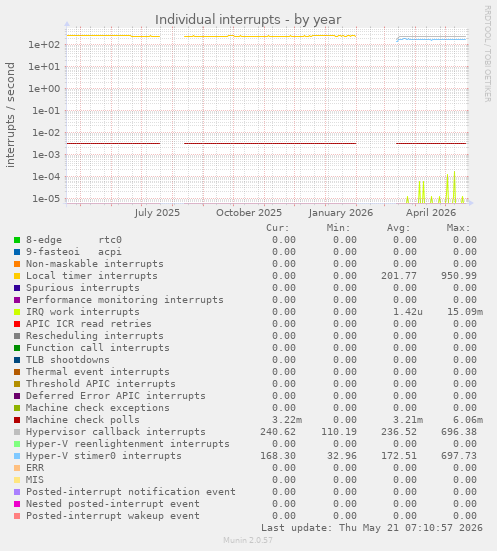
Task: Click the '1e+00' y-axis label
Action: coord(44,89)
